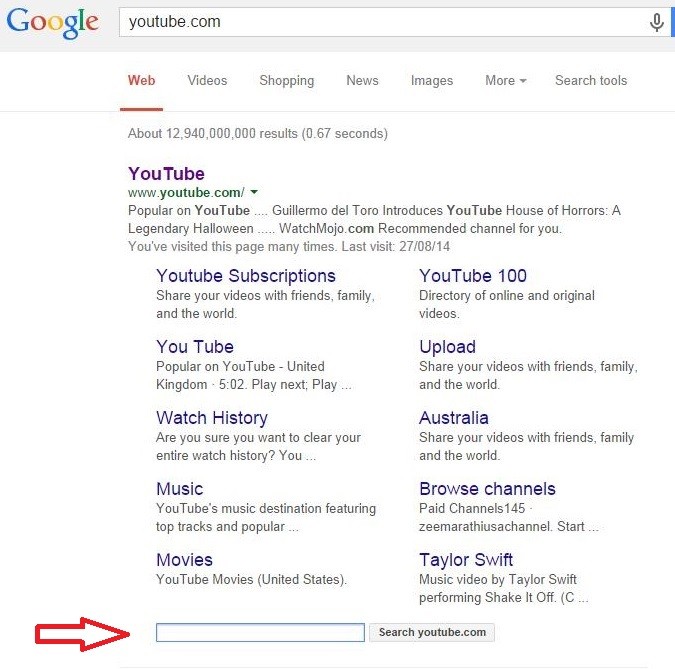Open the Browse channels sitelink

487,489
